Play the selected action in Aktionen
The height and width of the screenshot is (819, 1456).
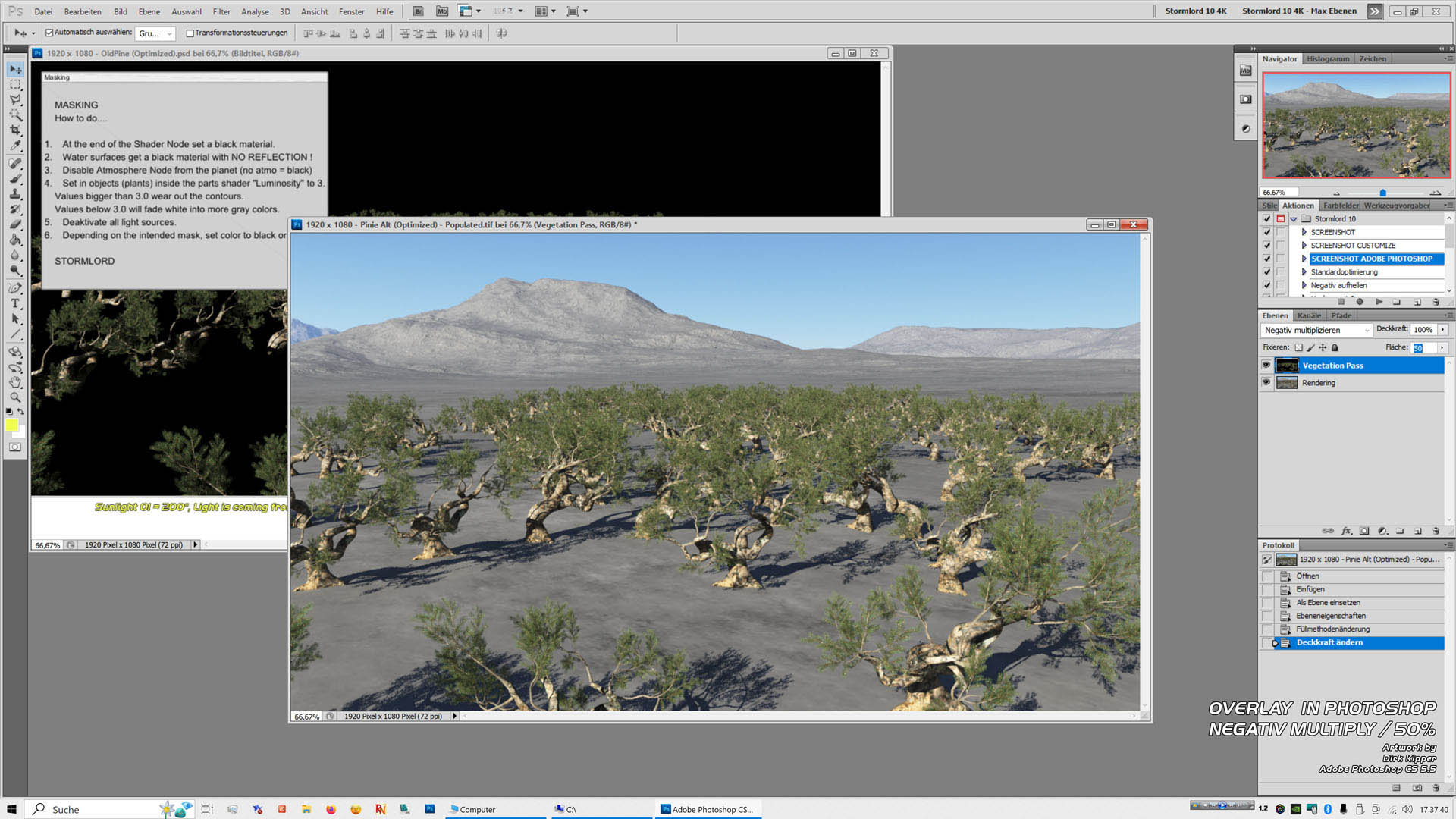tap(1379, 302)
